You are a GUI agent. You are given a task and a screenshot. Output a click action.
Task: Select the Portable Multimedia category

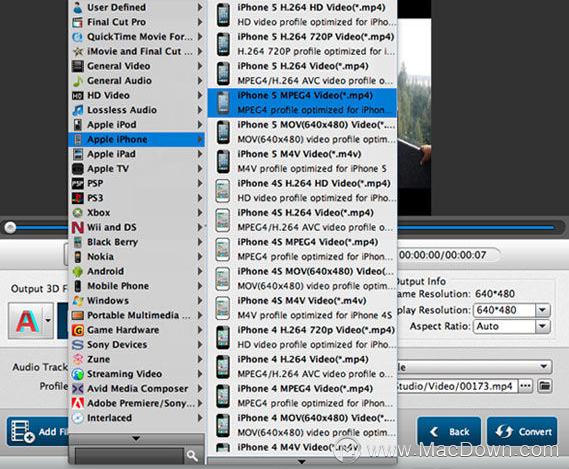(x=136, y=315)
